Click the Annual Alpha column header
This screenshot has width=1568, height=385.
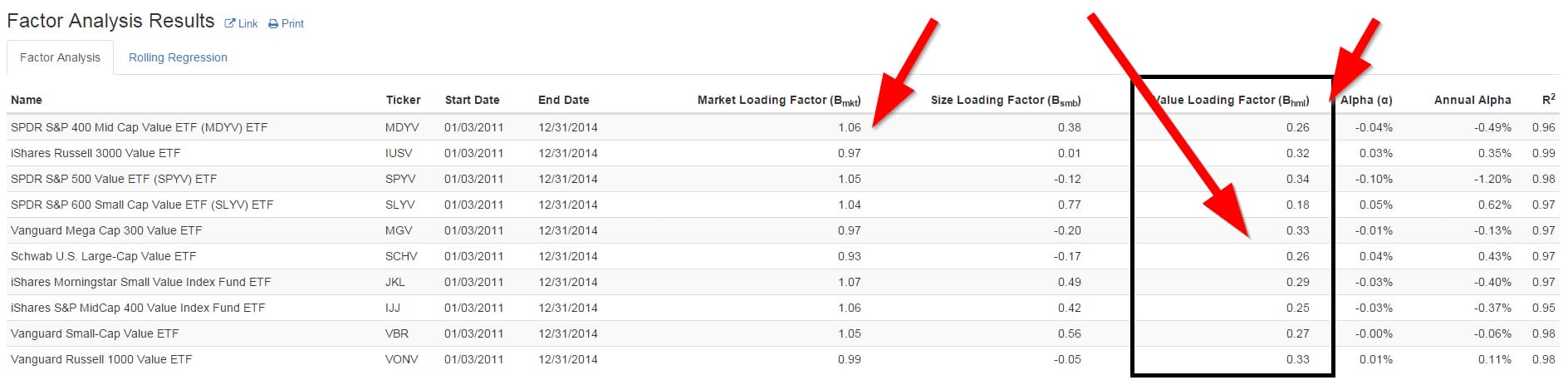click(x=1472, y=100)
